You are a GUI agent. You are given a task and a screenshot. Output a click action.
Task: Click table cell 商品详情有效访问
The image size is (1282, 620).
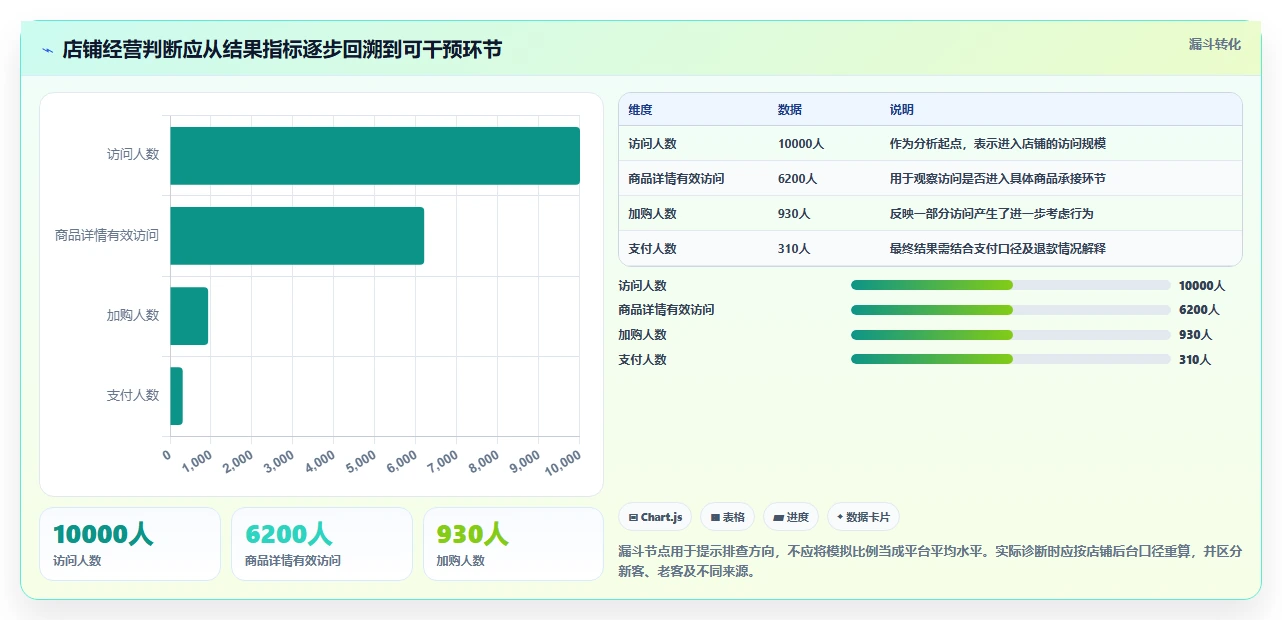pyautogui.click(x=676, y=179)
